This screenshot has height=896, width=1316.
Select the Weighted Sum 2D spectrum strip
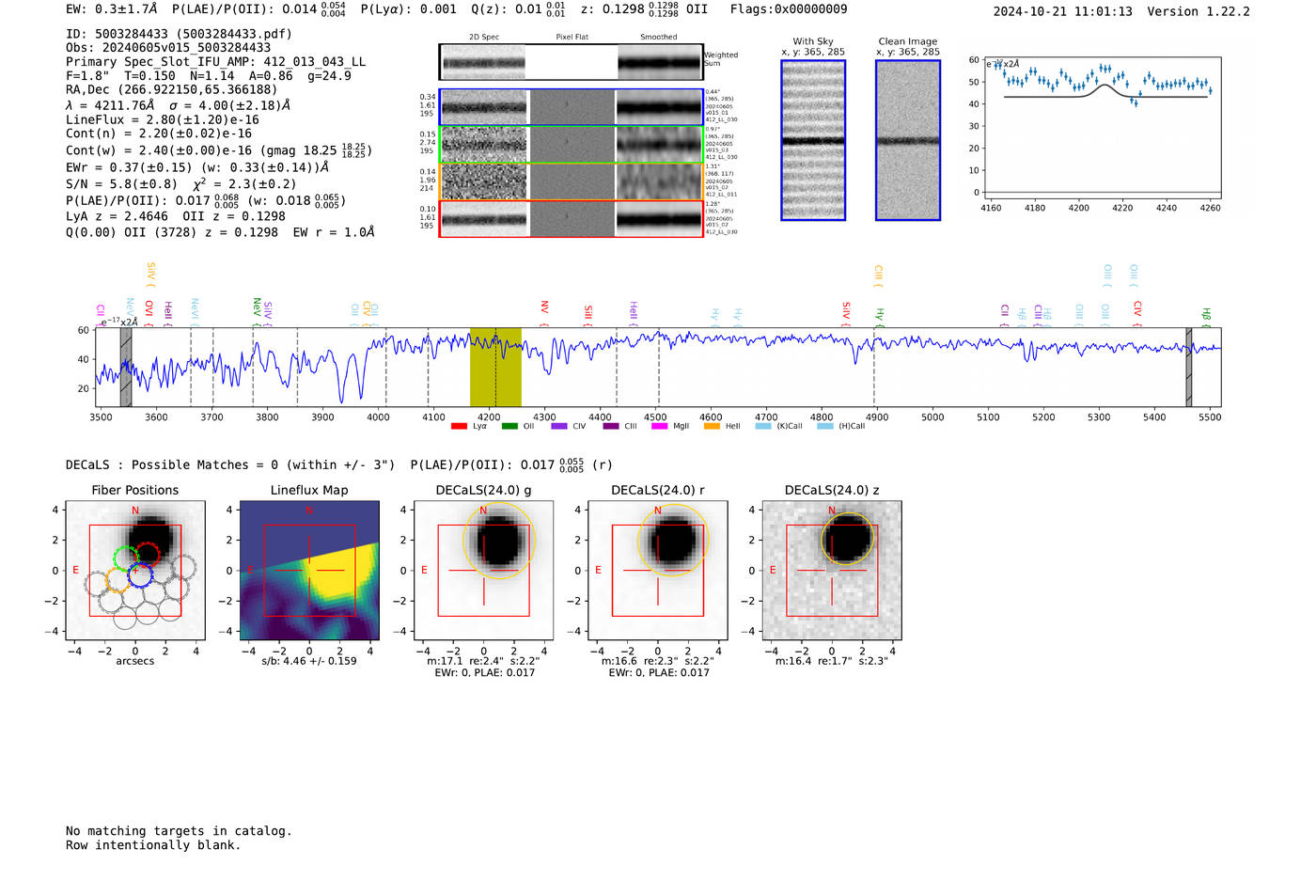[x=571, y=62]
